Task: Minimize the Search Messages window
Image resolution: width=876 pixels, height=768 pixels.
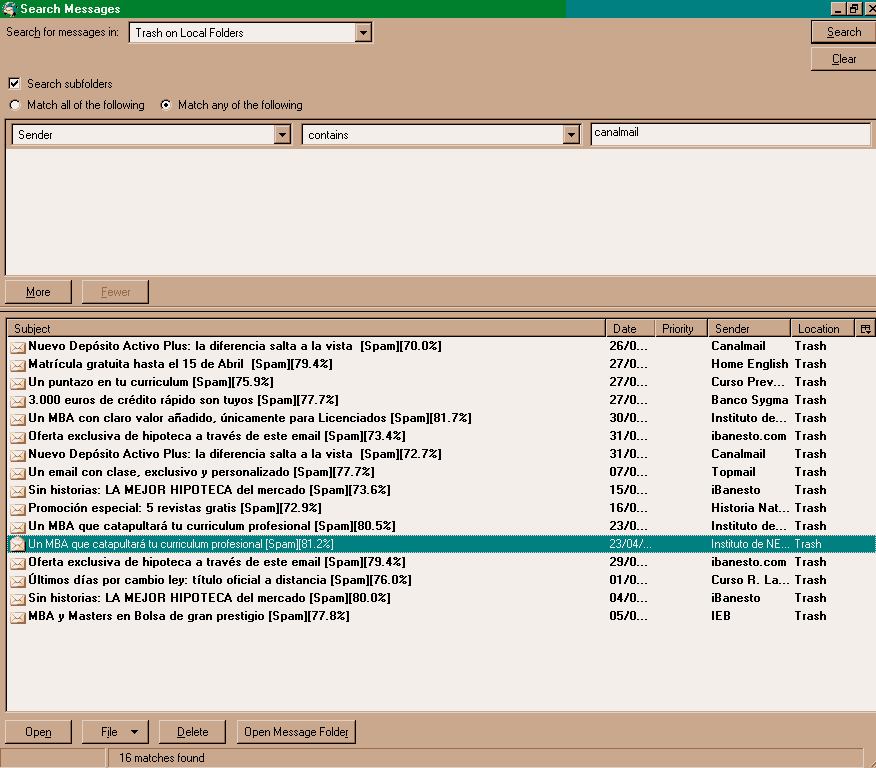Action: click(x=837, y=9)
